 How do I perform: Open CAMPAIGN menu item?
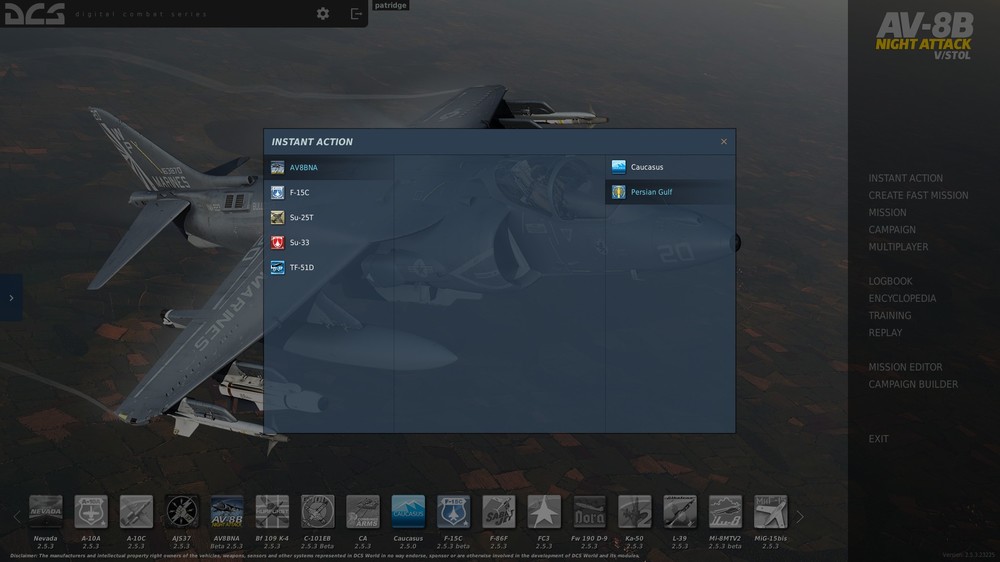892,230
